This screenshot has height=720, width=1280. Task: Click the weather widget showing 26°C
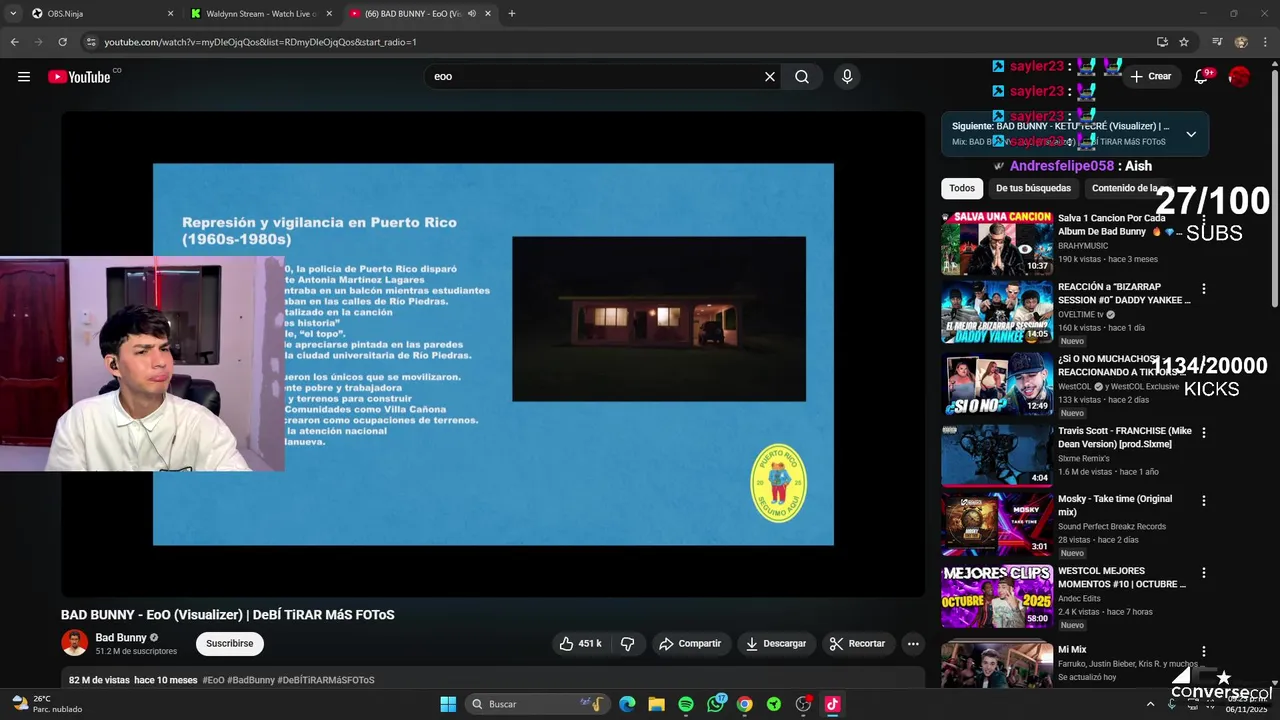click(x=46, y=704)
